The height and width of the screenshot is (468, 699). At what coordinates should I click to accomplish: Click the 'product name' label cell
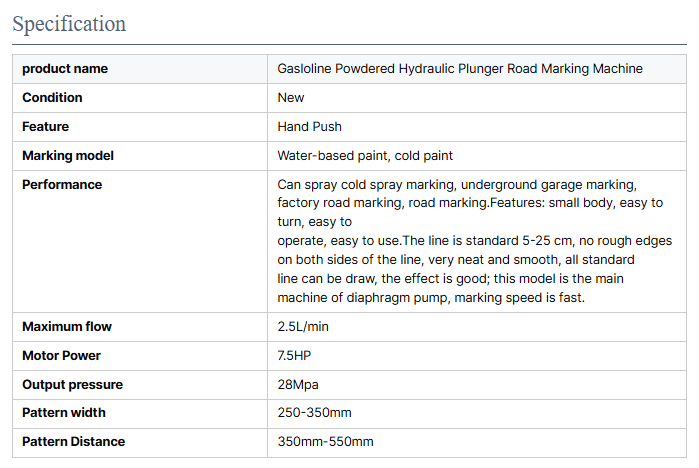[x=65, y=69]
